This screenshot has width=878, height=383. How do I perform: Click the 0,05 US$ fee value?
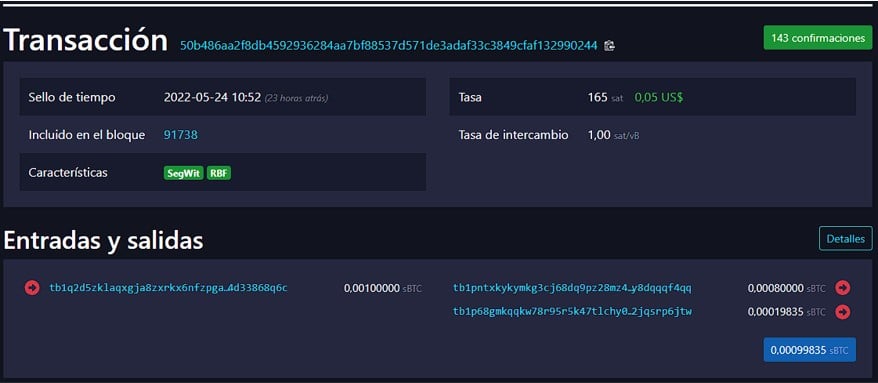658,97
